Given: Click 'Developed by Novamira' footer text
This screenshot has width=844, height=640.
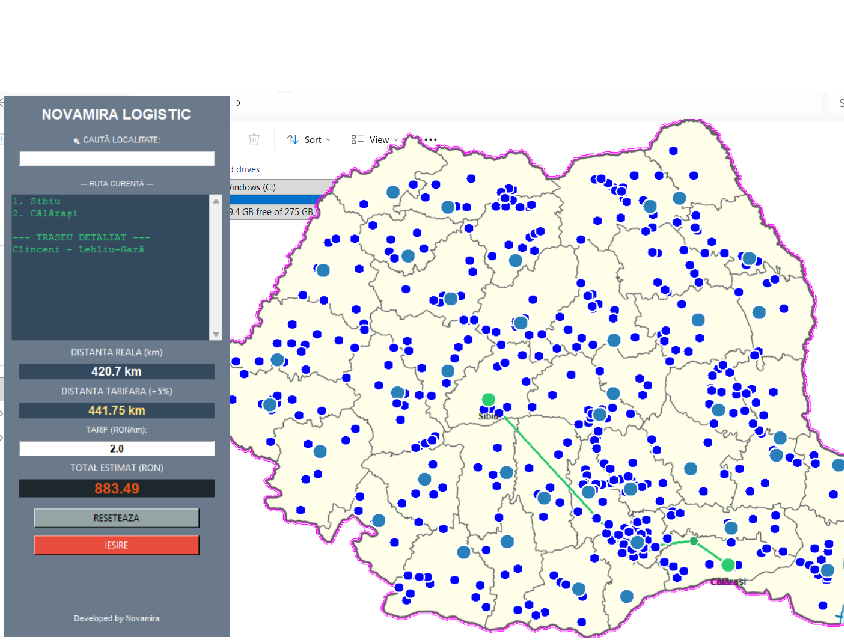Looking at the screenshot, I should tap(116, 618).
